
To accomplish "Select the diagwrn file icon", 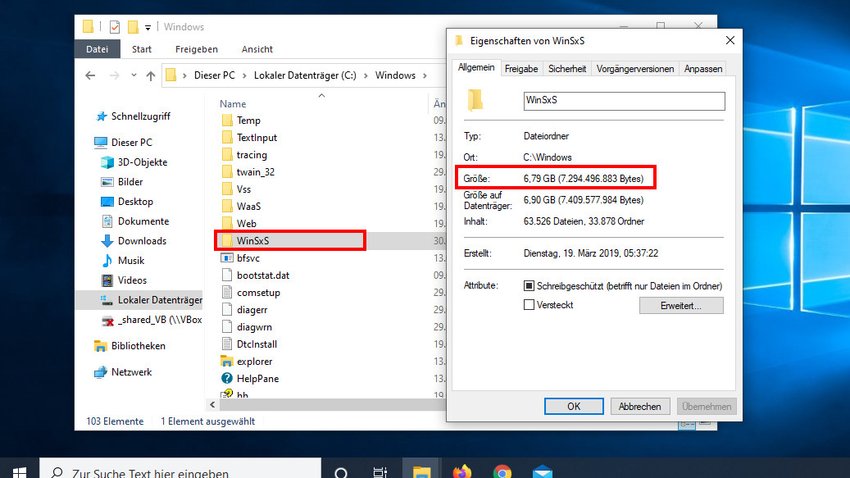I will point(227,327).
